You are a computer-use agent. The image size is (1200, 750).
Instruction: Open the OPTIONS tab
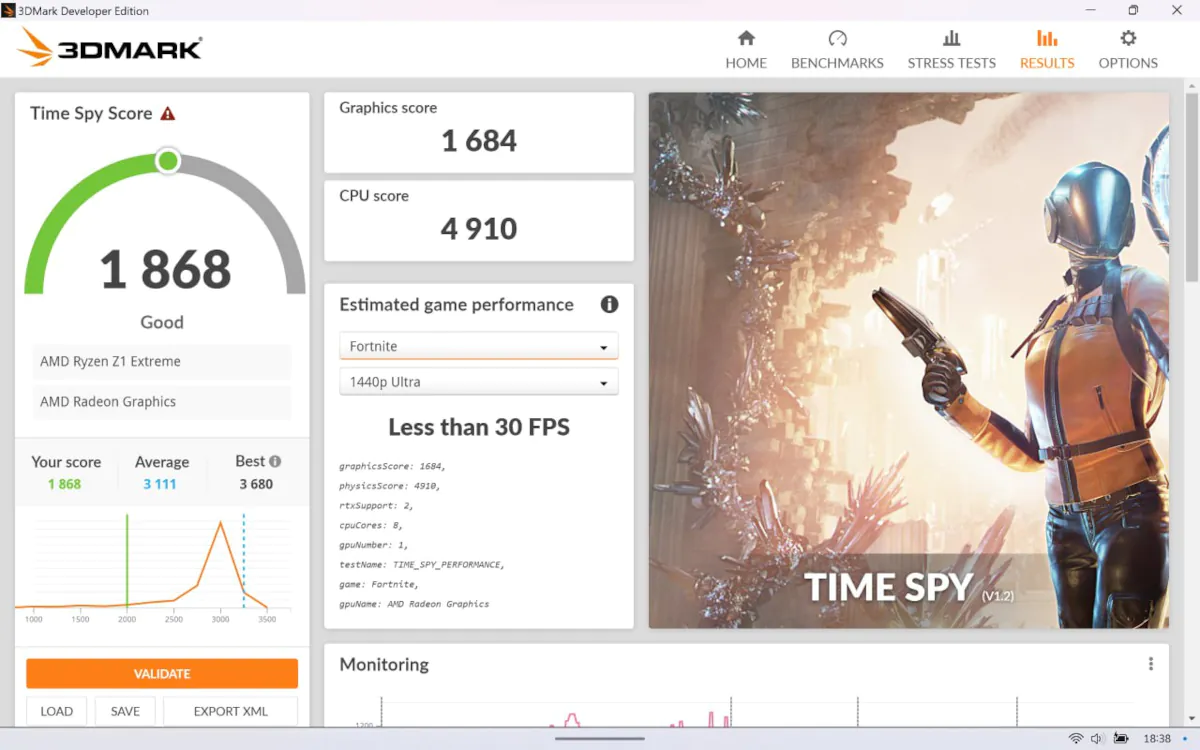pos(1128,50)
